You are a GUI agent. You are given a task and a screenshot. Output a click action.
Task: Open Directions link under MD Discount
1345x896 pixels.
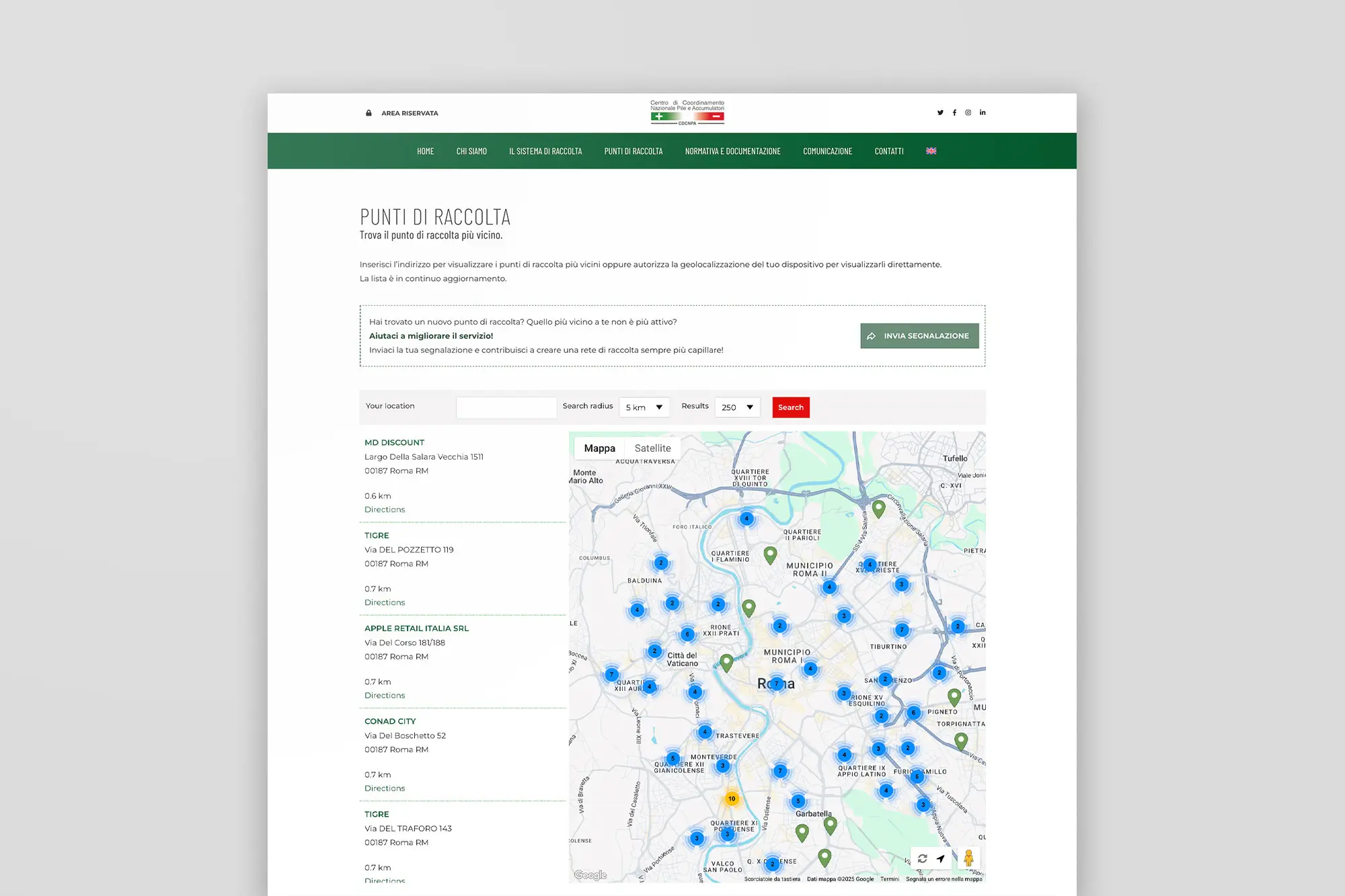[385, 510]
